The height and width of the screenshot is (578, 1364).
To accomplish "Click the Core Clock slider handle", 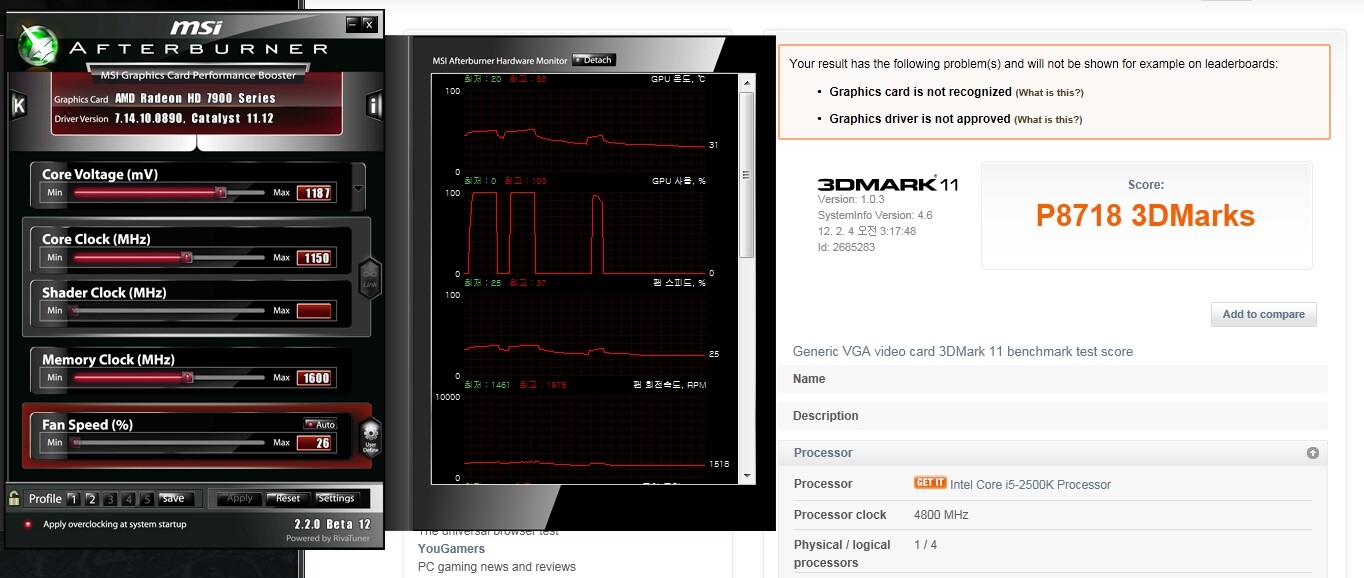I will pos(186,257).
